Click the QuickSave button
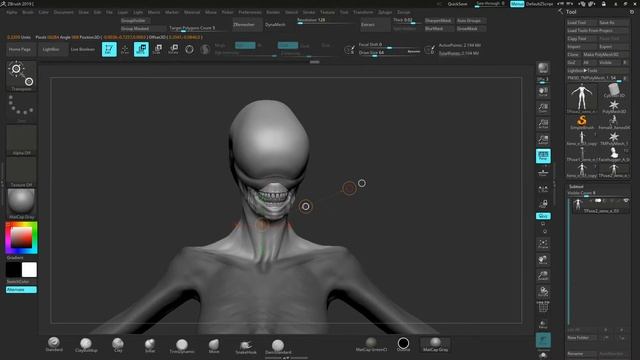The image size is (640, 360). coord(458,4)
